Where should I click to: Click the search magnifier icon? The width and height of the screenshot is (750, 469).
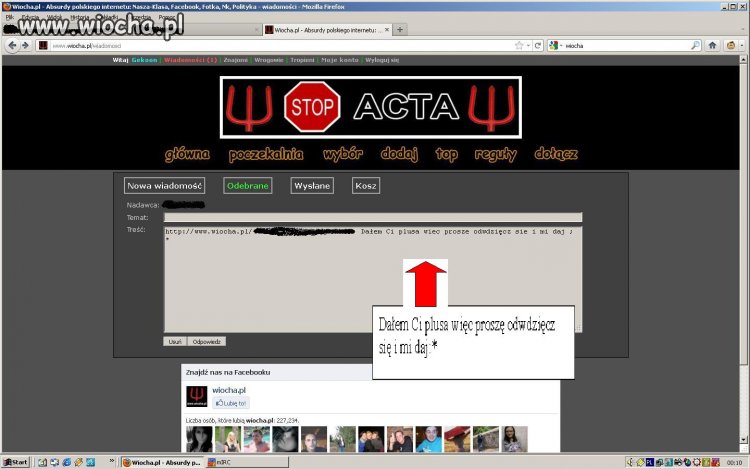pyautogui.click(x=695, y=45)
